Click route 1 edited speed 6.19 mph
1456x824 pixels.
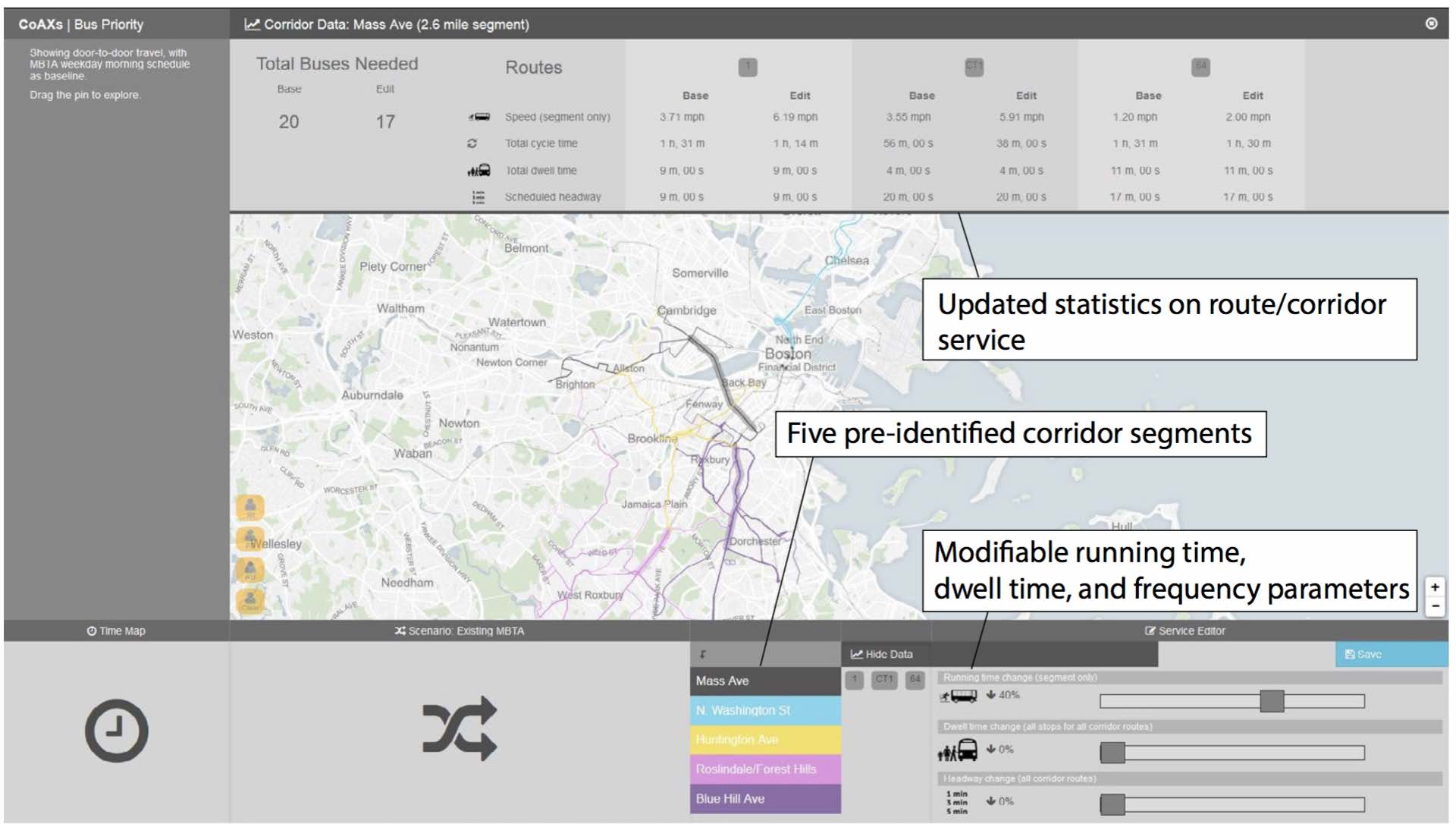(795, 117)
